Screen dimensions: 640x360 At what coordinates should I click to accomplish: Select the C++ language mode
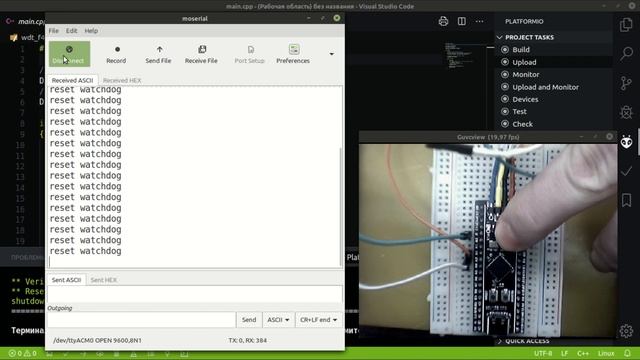(x=583, y=353)
